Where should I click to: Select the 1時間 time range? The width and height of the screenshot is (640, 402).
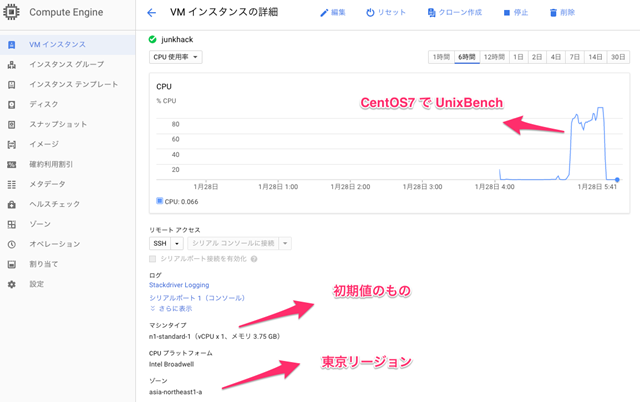pyautogui.click(x=439, y=57)
